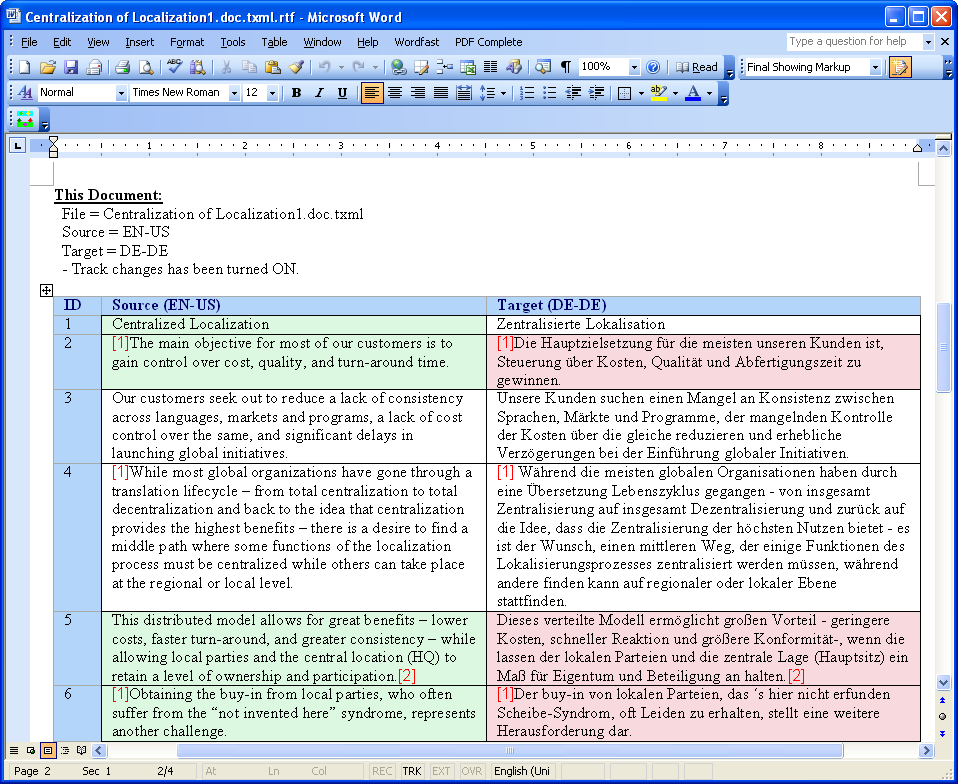Screen dimensions: 958x784
Task: Toggle Center alignment
Action: pos(395,93)
